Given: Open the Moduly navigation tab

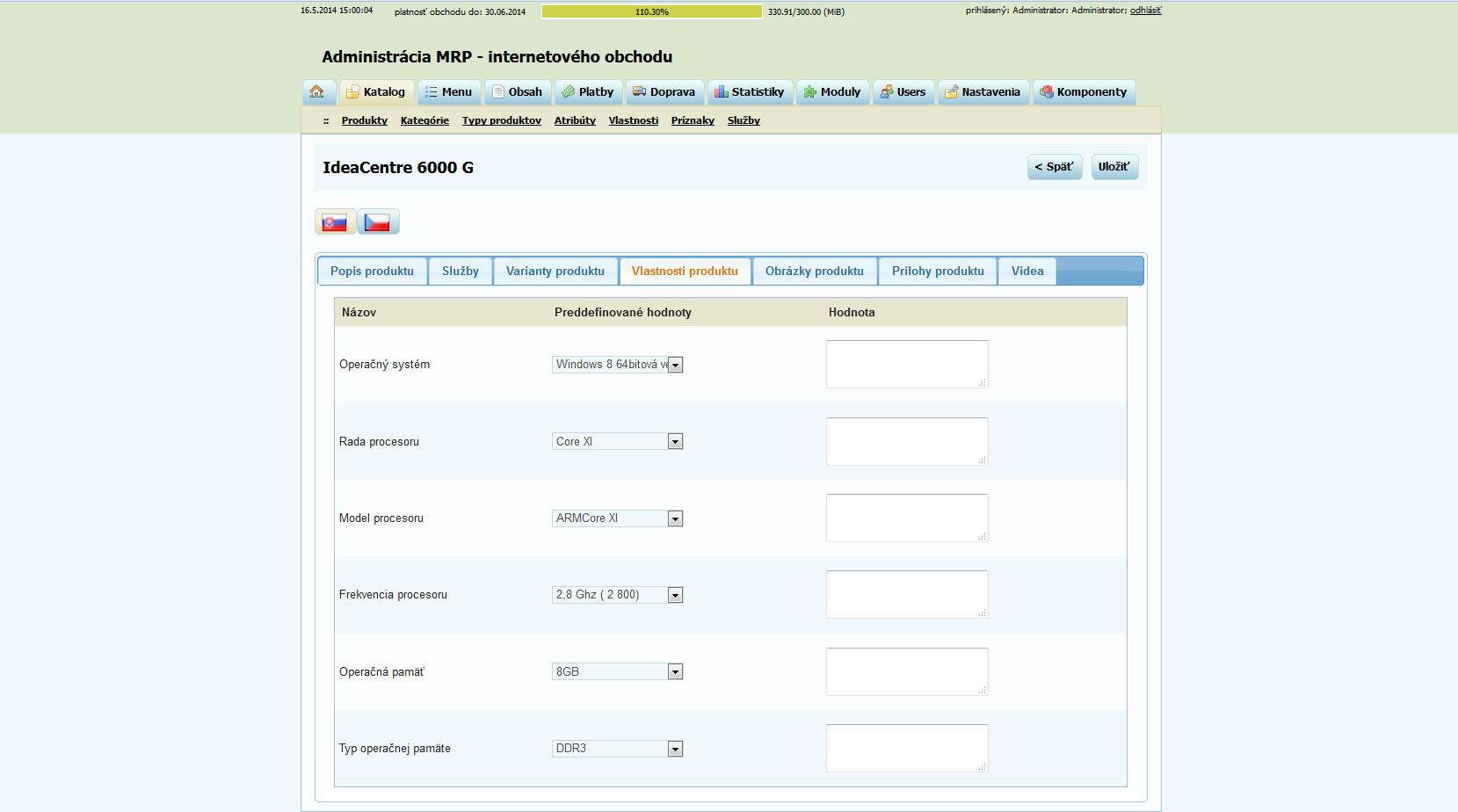Looking at the screenshot, I should [x=832, y=92].
